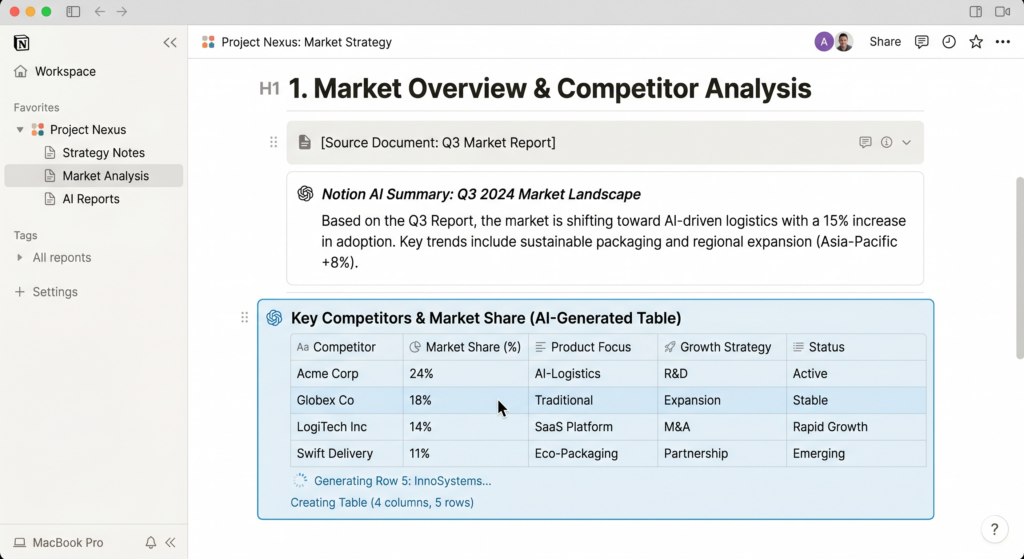This screenshot has height=559, width=1024.
Task: Click AI icon beside Notion AI Summary
Action: point(305,193)
